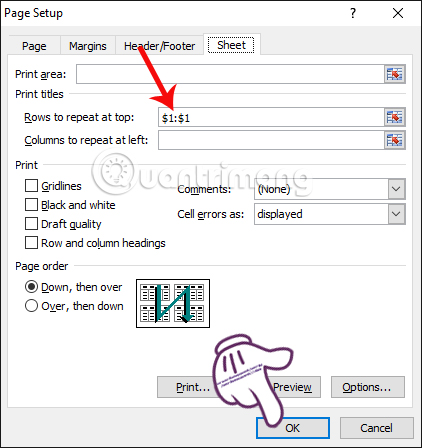422x448 pixels.
Task: Go to the Header/Footer tab
Action: click(159, 46)
